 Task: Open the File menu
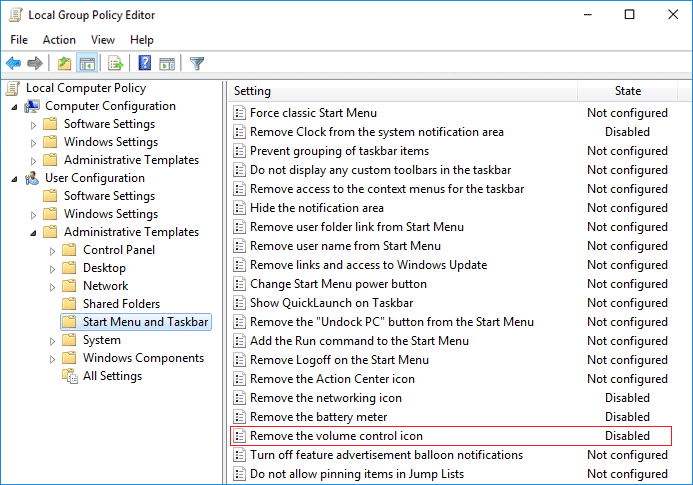[19, 40]
